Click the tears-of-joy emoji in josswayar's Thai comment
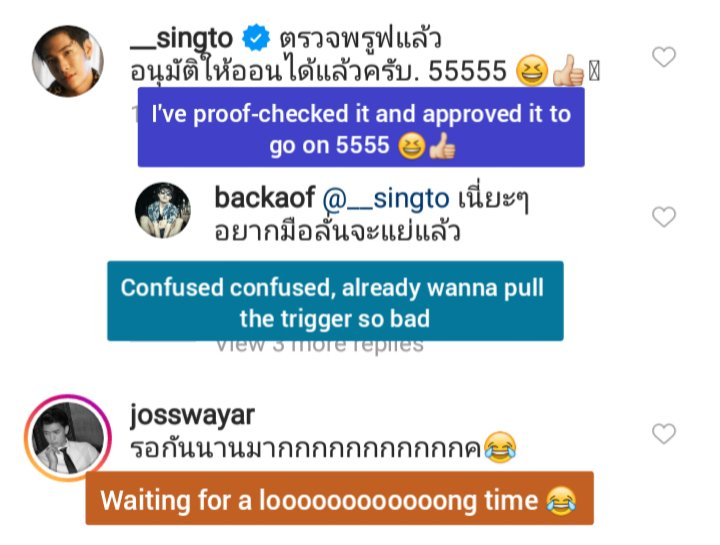 (500, 447)
